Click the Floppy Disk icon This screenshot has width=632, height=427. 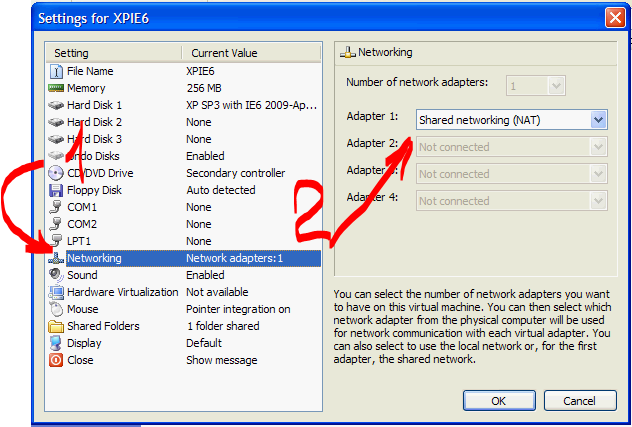pos(56,190)
